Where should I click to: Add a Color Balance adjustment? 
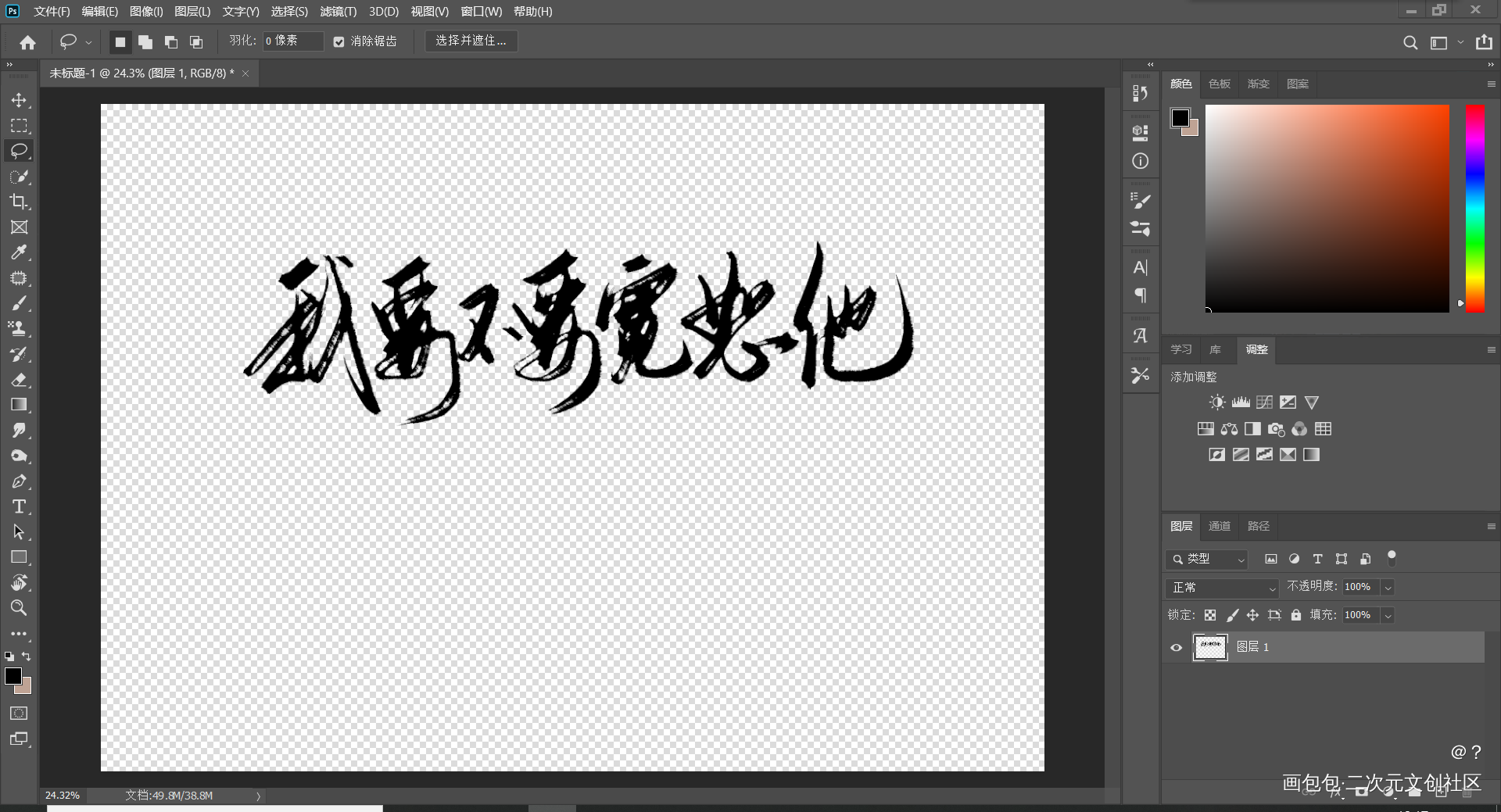pos(1229,429)
